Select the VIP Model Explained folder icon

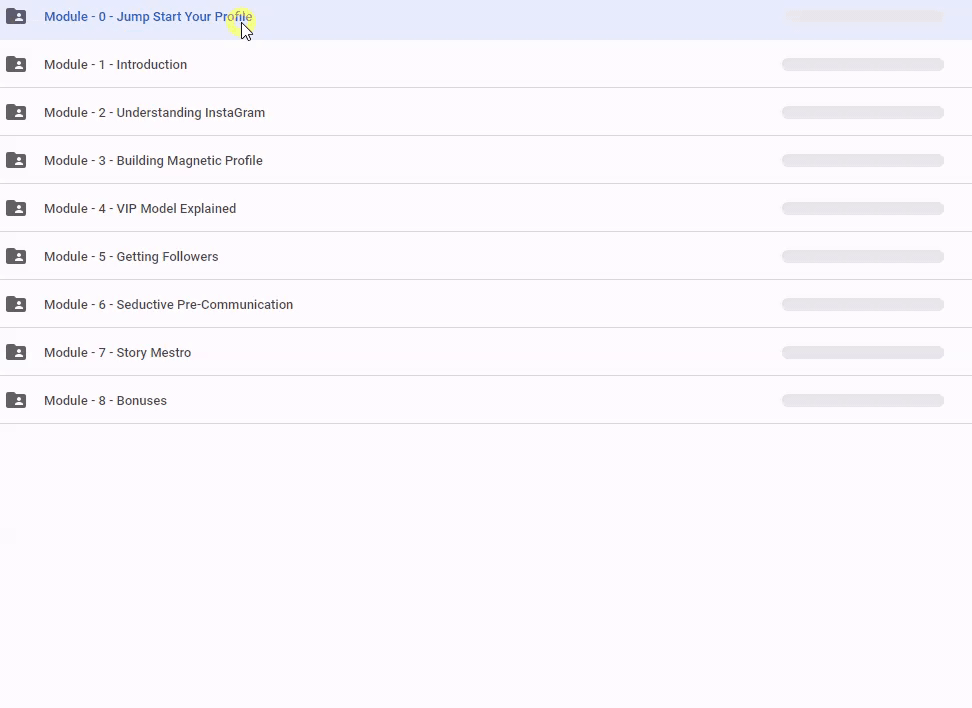[16, 209]
